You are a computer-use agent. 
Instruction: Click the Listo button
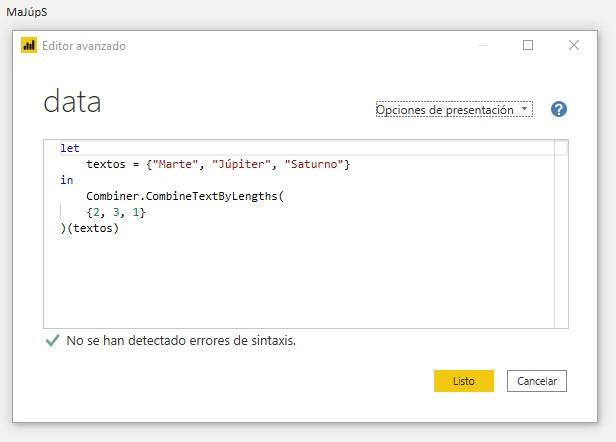click(464, 381)
